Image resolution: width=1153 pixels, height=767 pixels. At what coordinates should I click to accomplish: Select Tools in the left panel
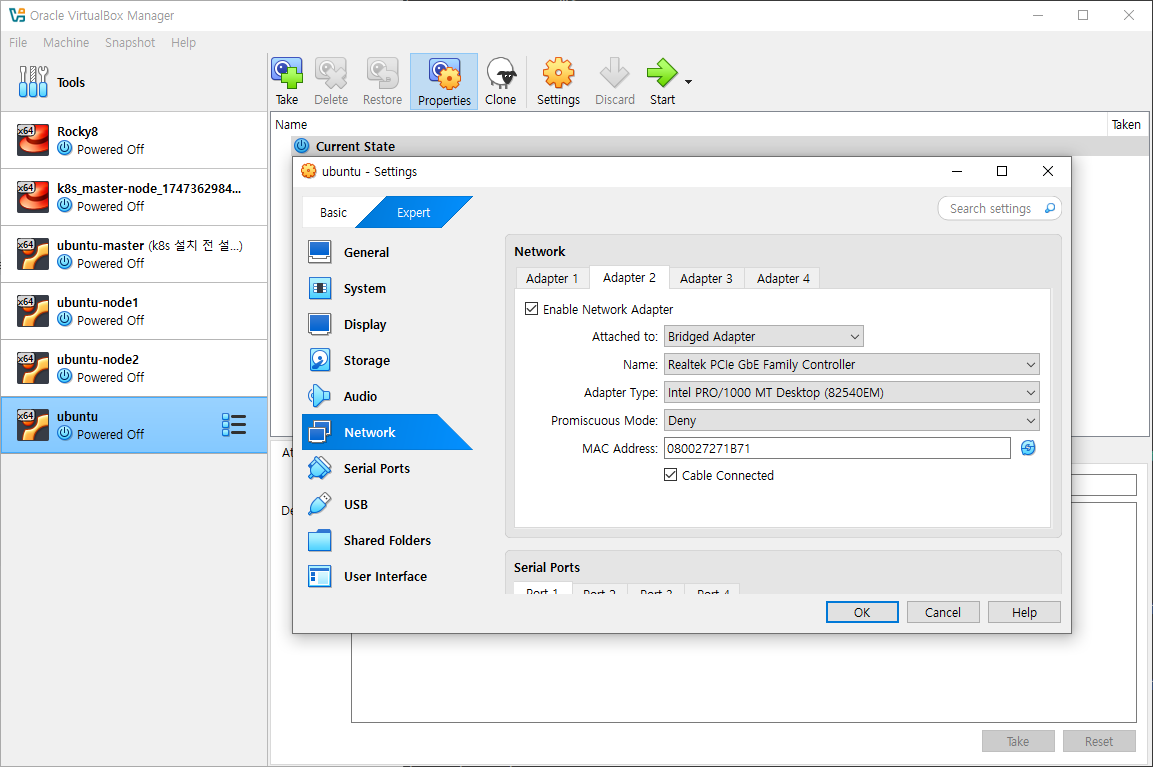click(x=134, y=82)
